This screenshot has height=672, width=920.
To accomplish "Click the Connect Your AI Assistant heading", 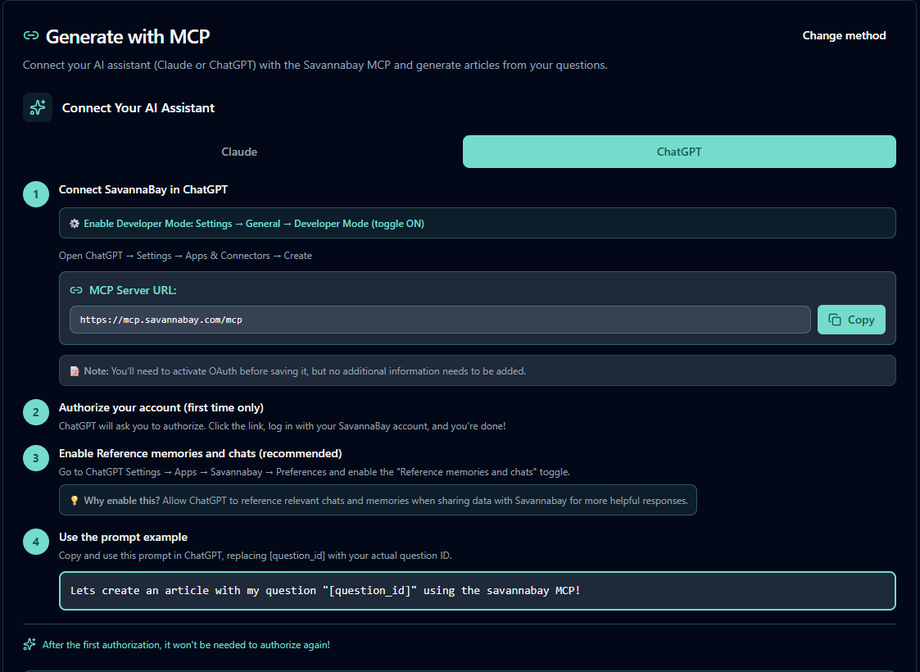I will [x=138, y=108].
